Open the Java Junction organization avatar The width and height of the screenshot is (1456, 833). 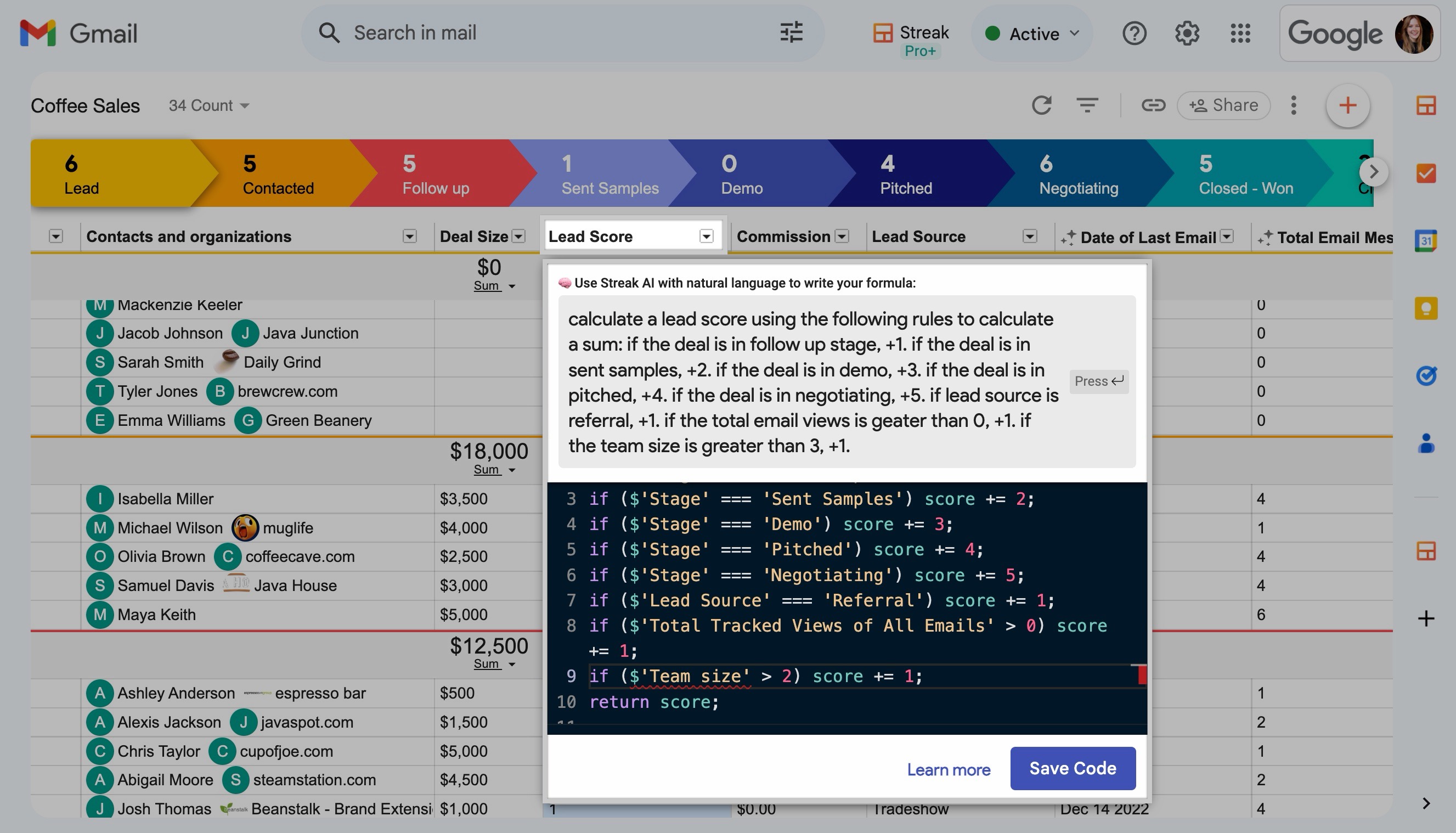tap(245, 333)
